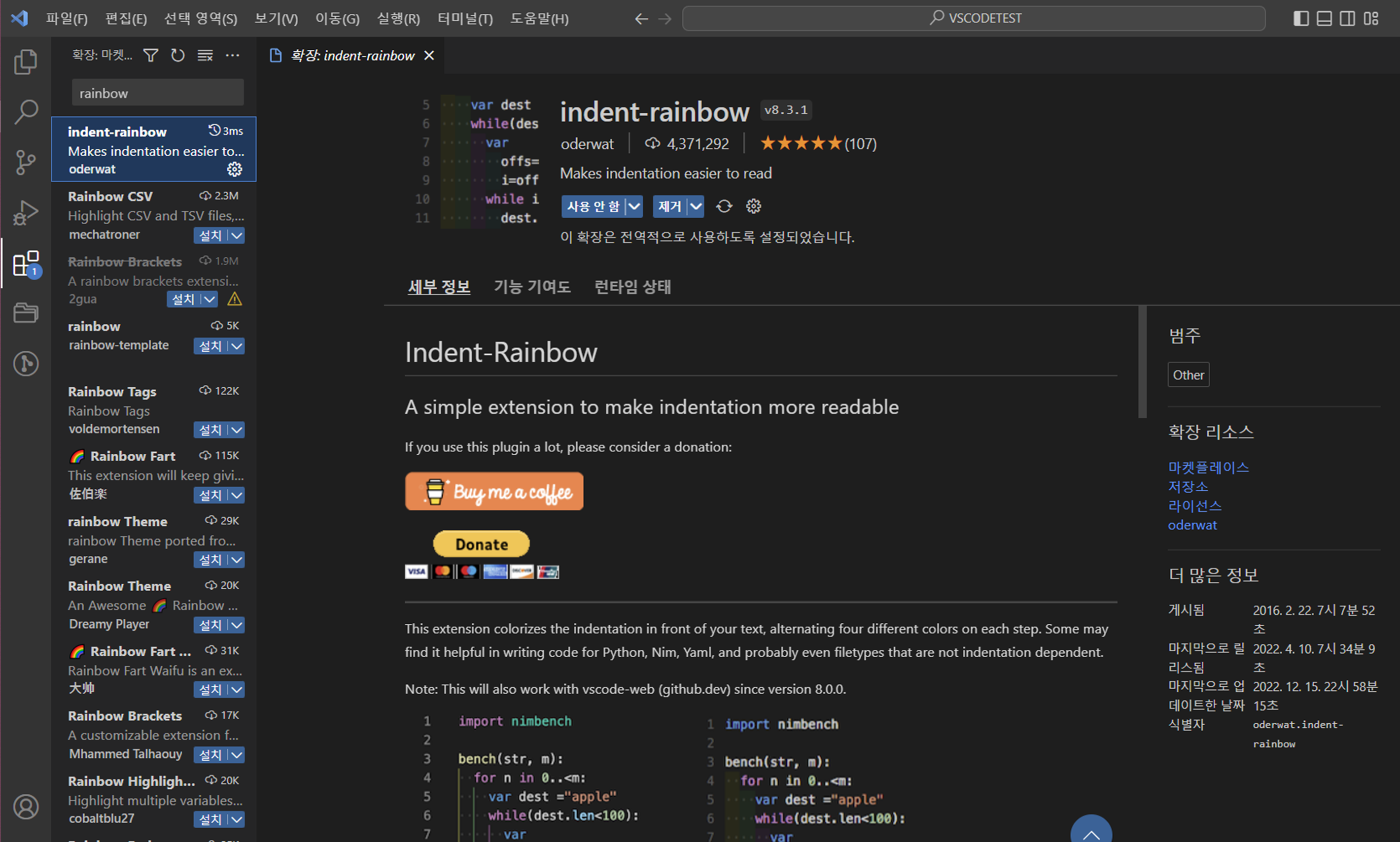Click the filter extensions funnel icon
This screenshot has height=842, width=1400.
coord(150,55)
